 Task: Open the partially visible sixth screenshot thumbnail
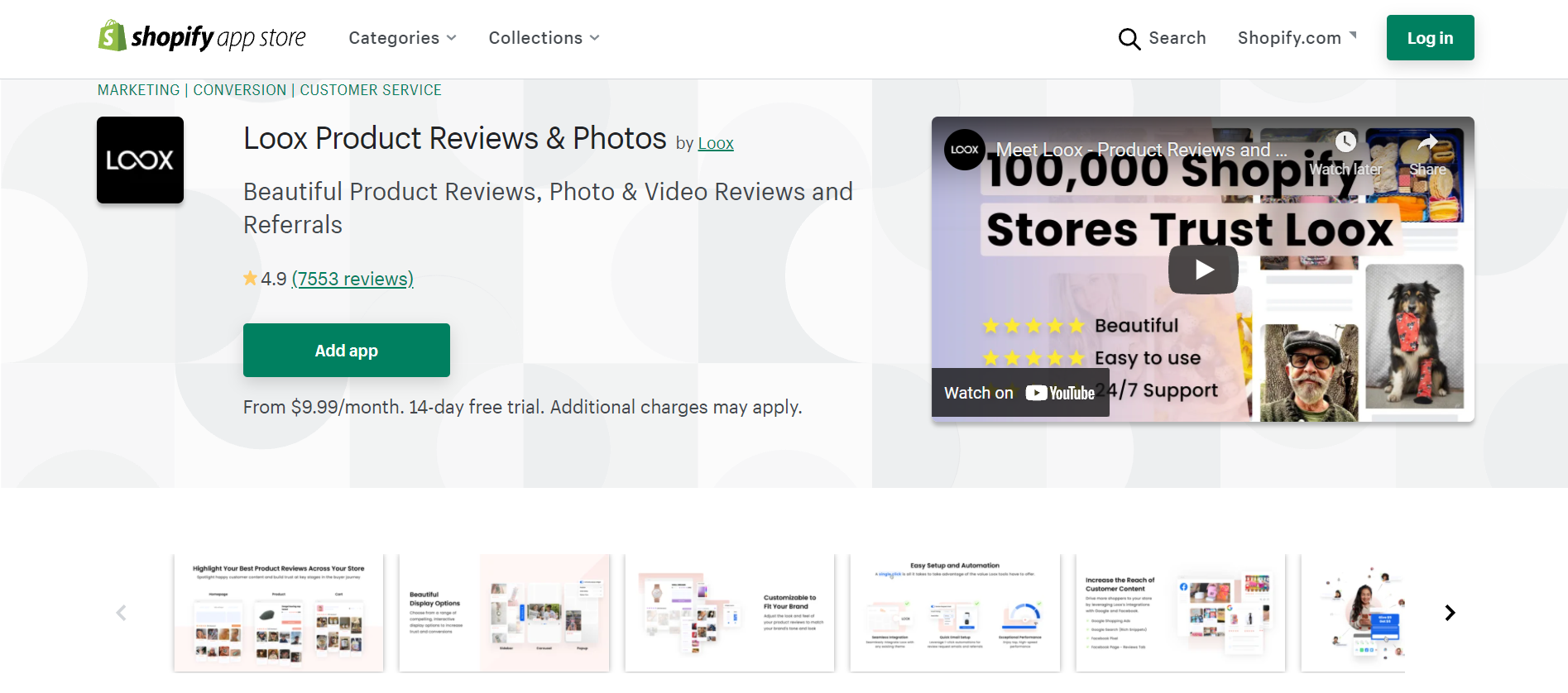point(1353,613)
